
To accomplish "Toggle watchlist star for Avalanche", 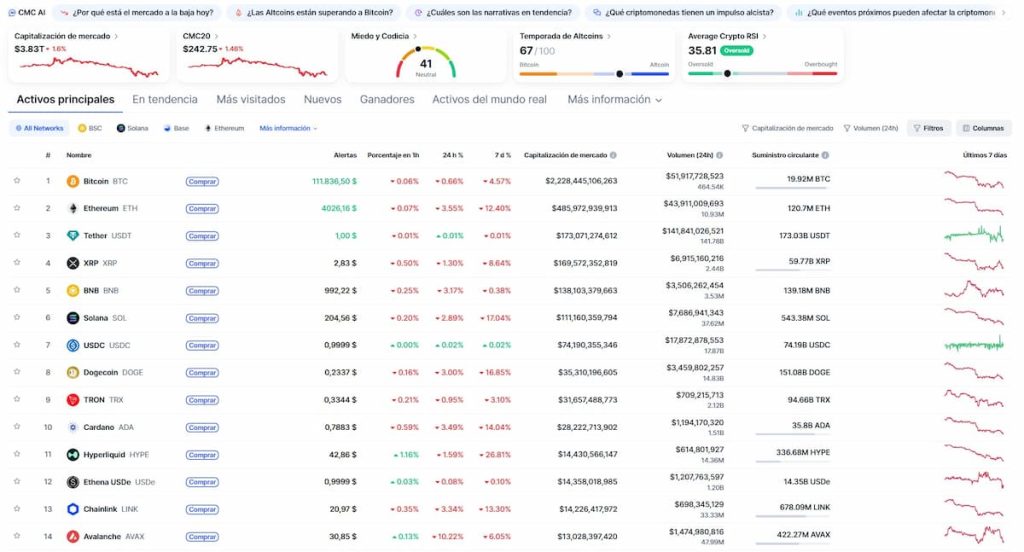I will [x=17, y=536].
